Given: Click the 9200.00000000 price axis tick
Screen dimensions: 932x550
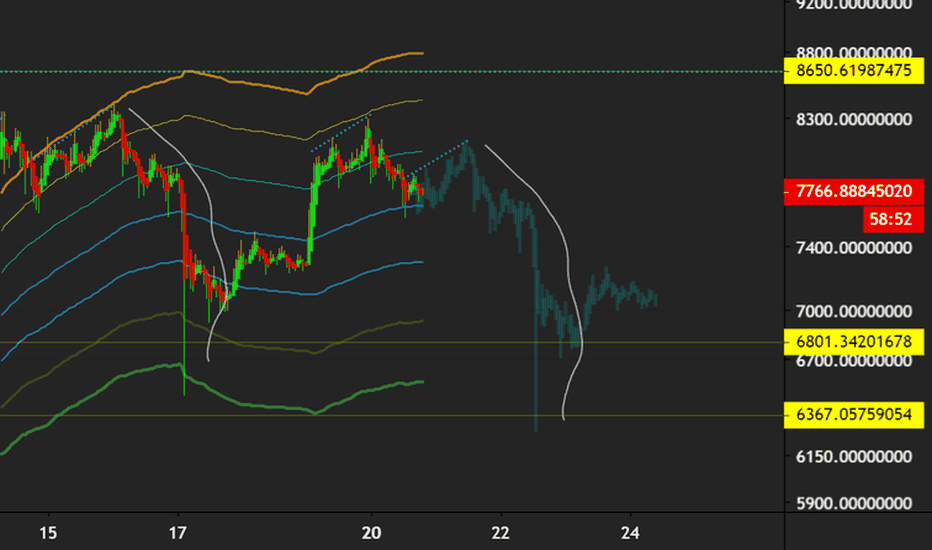Looking at the screenshot, I should pyautogui.click(x=854, y=5).
